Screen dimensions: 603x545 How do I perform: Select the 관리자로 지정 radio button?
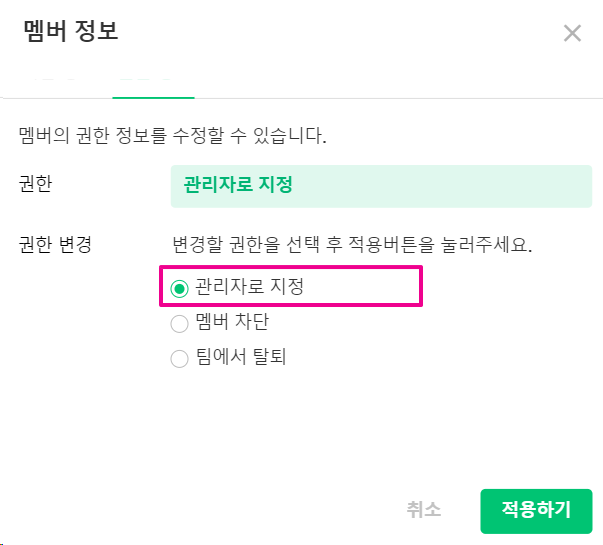click(x=180, y=288)
